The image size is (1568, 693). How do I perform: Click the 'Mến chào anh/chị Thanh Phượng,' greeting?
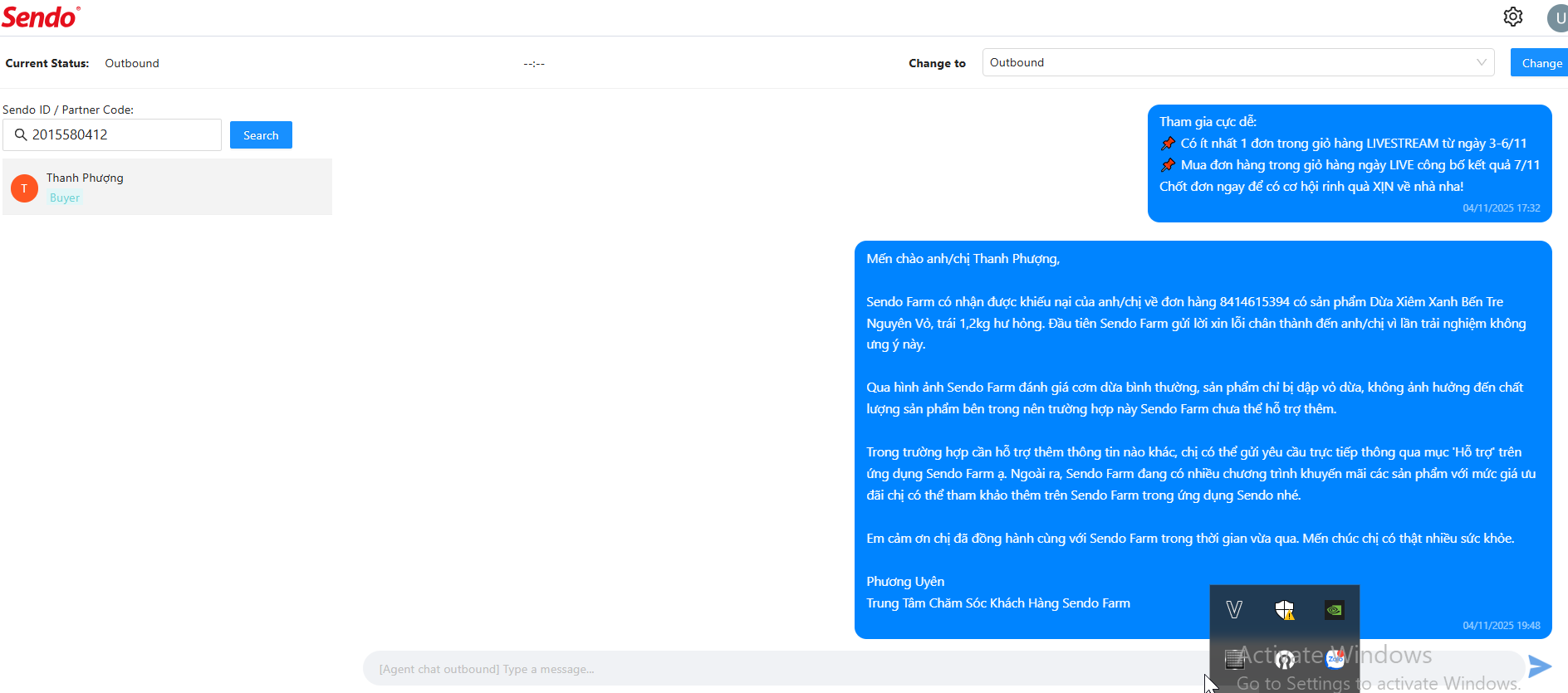coord(963,259)
